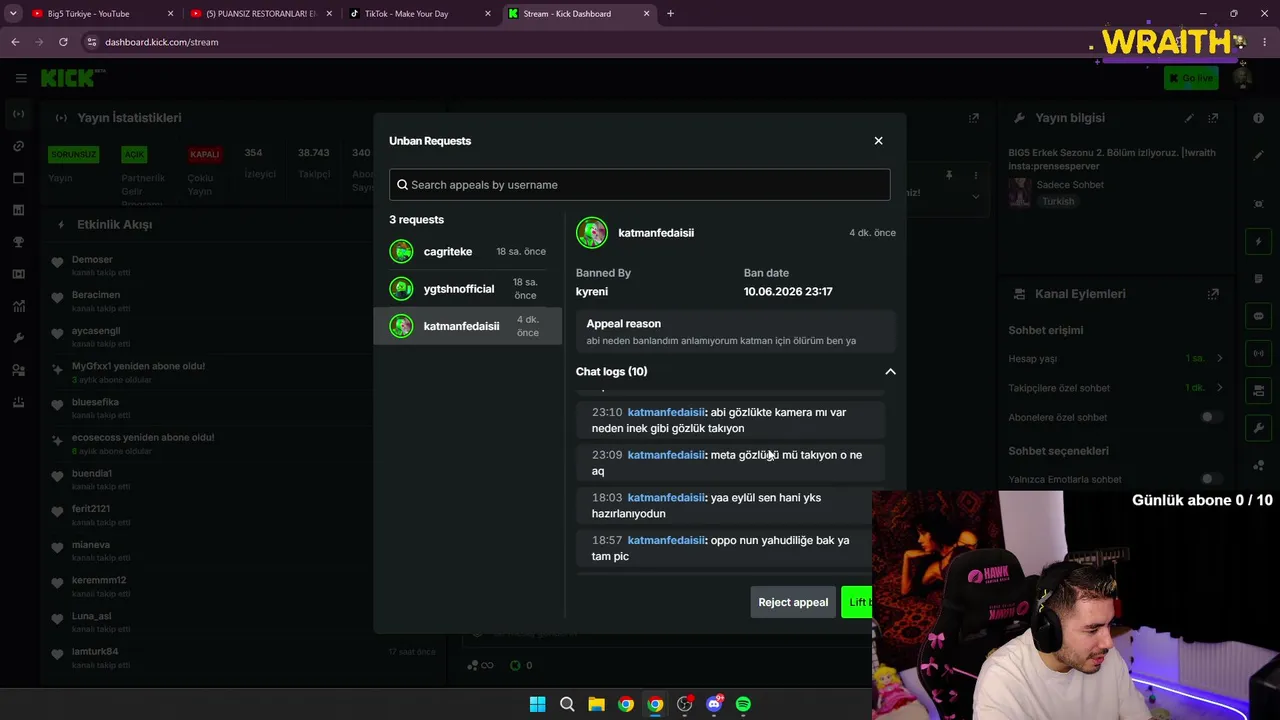Viewport: 1280px width, 720px height.
Task: Close the Unban Requests dialog
Action: pos(878,141)
